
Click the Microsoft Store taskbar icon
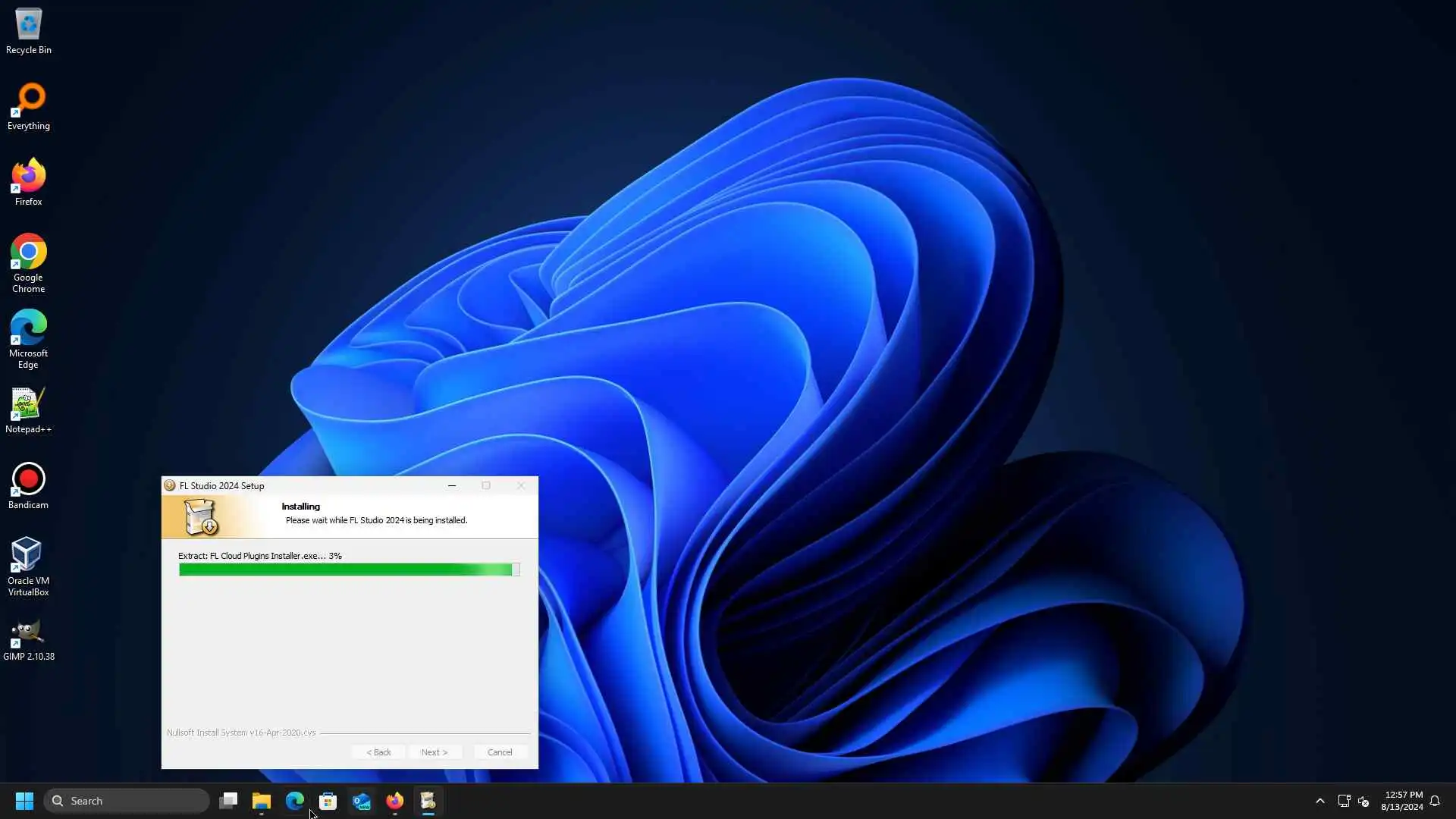coord(328,801)
